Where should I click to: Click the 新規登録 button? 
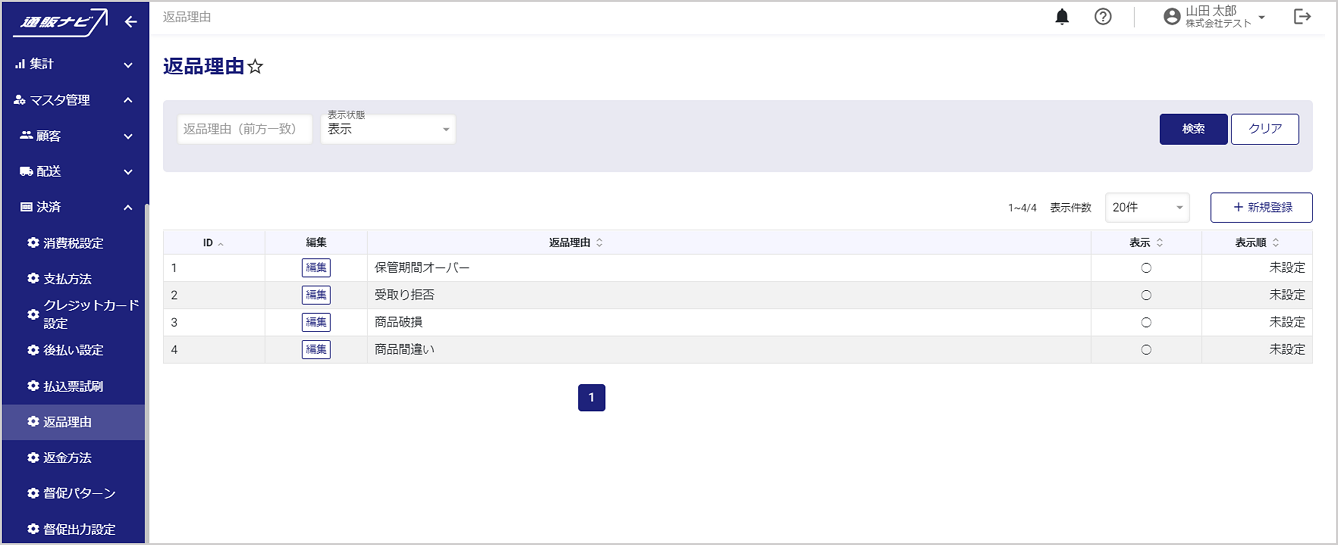click(x=1261, y=207)
